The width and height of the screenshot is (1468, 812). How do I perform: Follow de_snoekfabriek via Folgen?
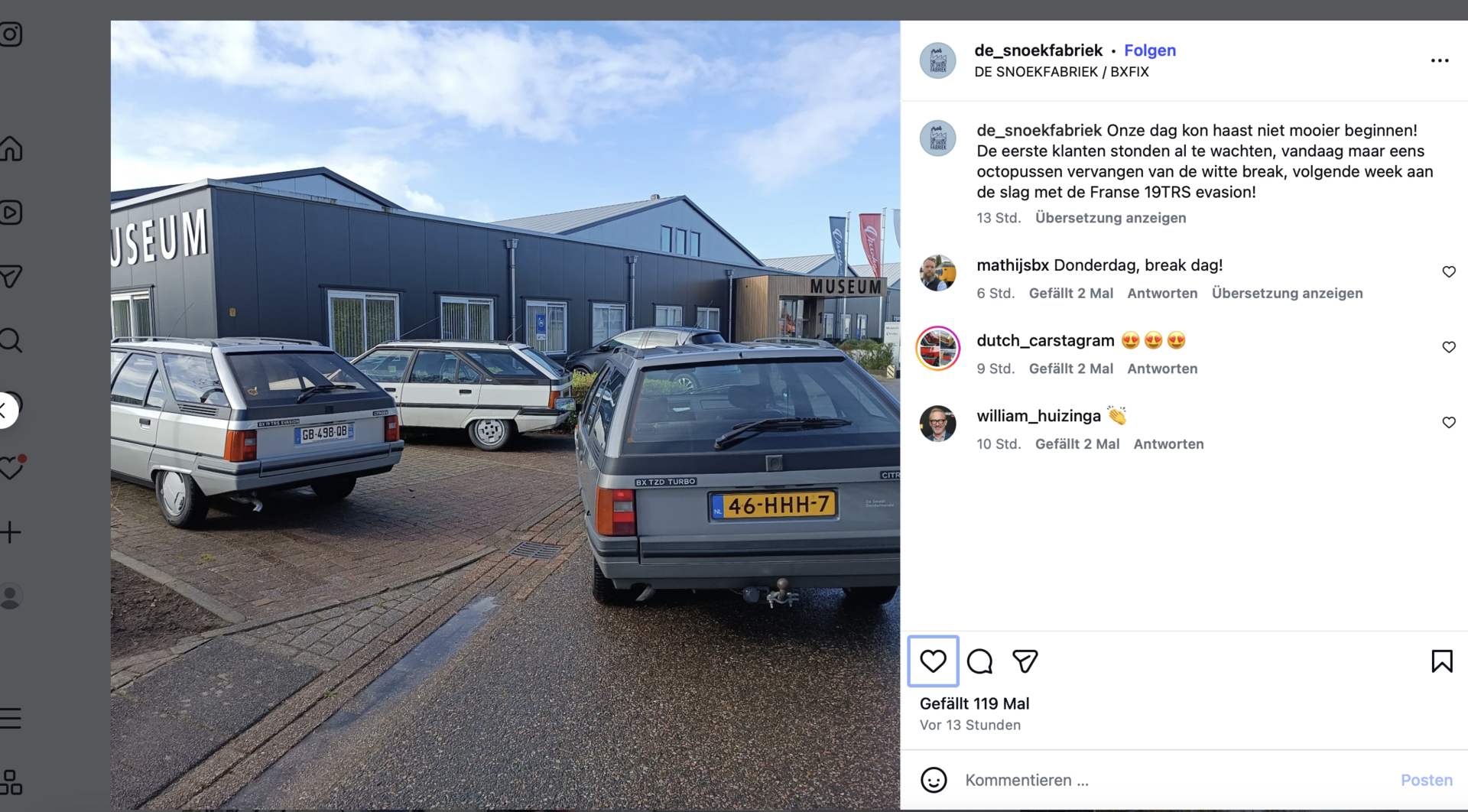(x=1149, y=50)
